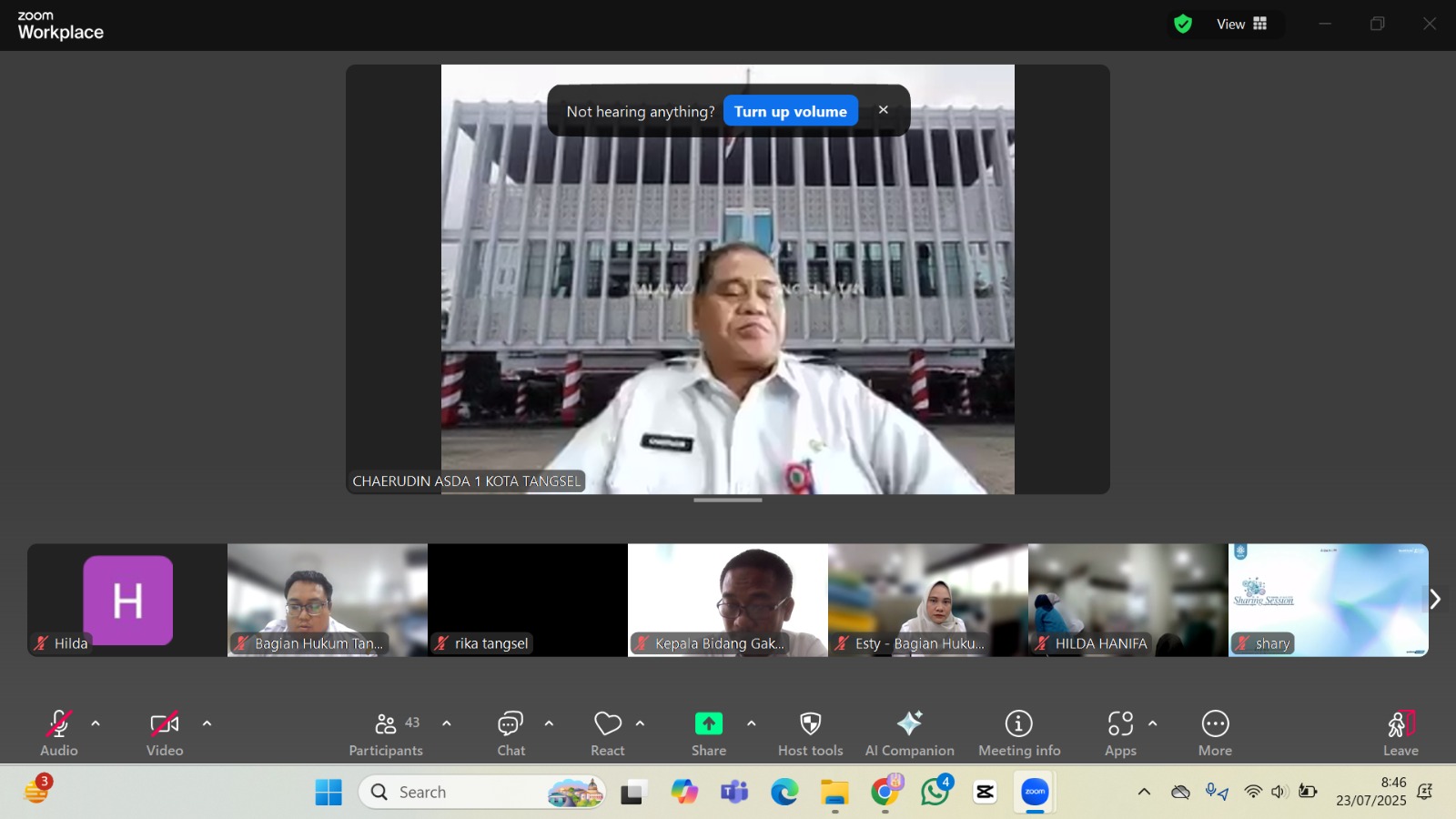Viewport: 1456px width, 819px height.
Task: Select the Esty - Bagian Huku participant thumbnail
Action: click(928, 600)
